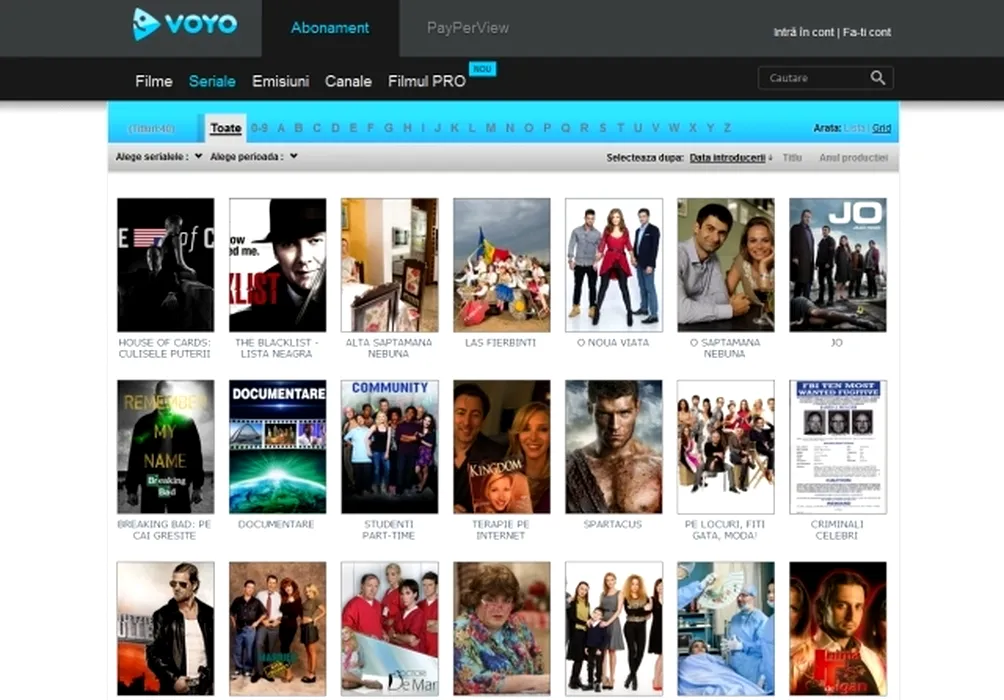1004x700 pixels.
Task: Click the Intră în cont link
Action: coord(803,32)
